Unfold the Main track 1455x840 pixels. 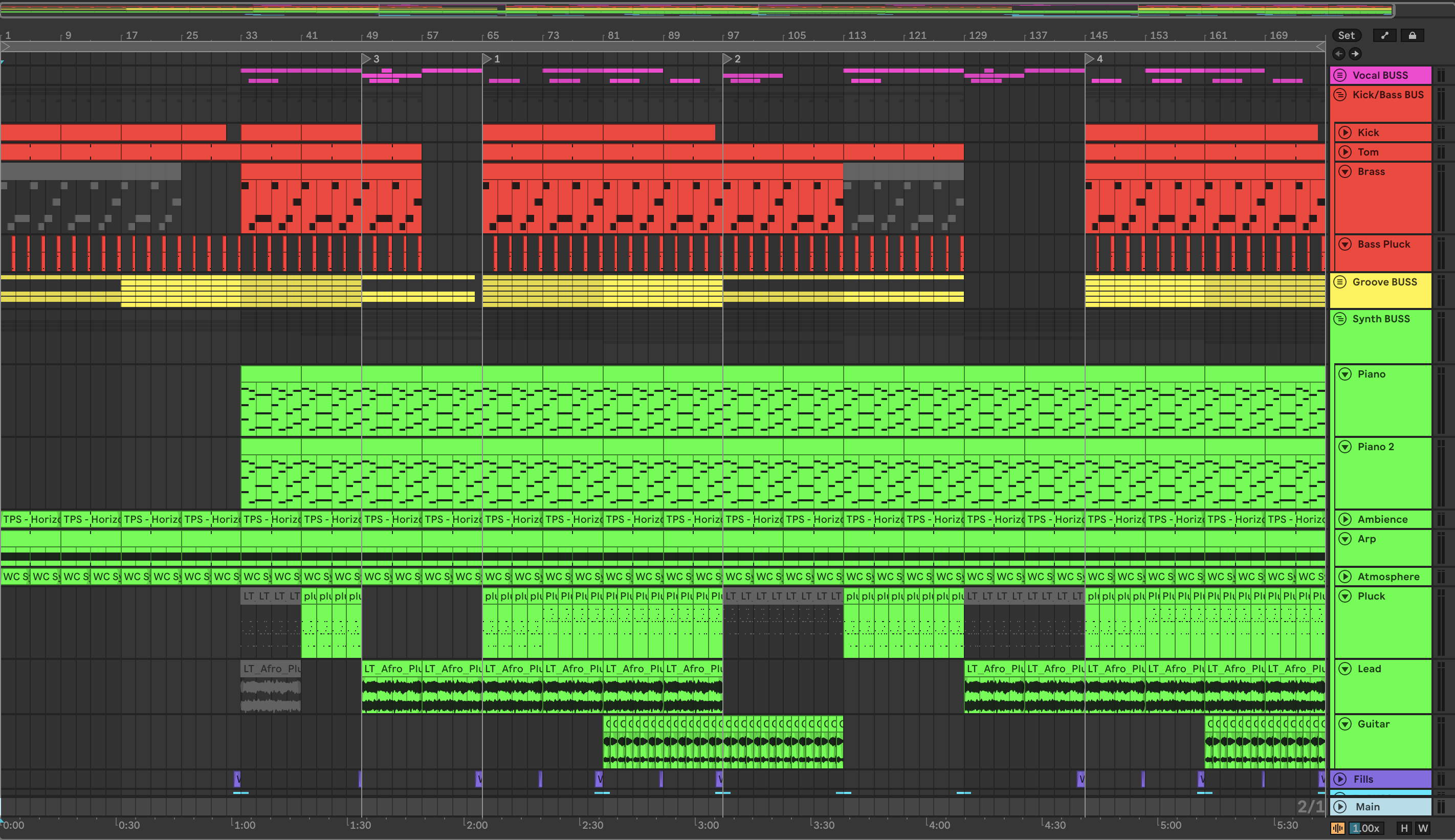[1341, 807]
